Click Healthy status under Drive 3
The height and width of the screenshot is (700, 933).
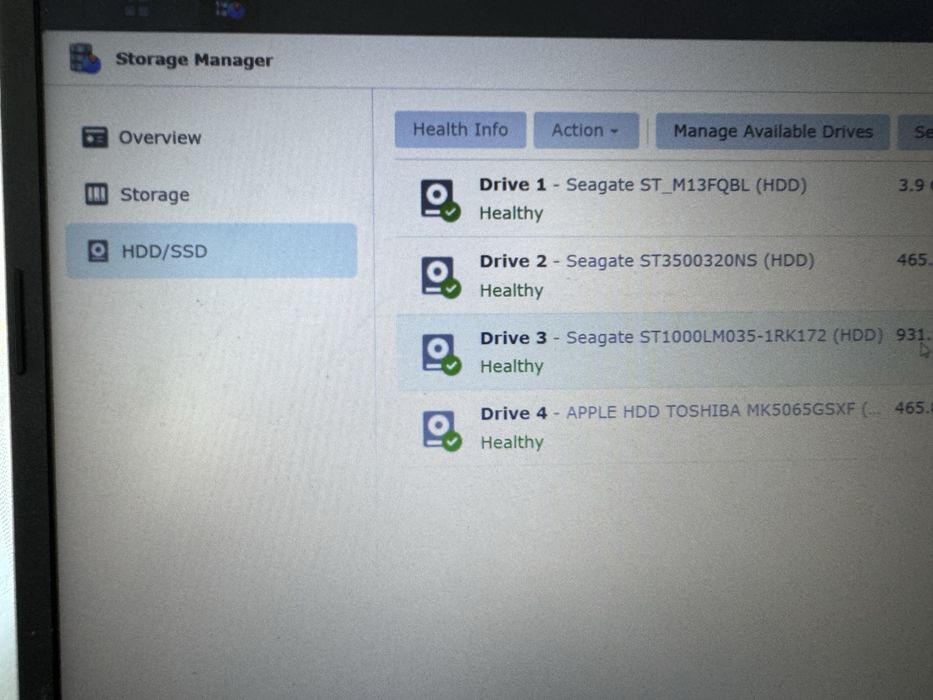(512, 366)
